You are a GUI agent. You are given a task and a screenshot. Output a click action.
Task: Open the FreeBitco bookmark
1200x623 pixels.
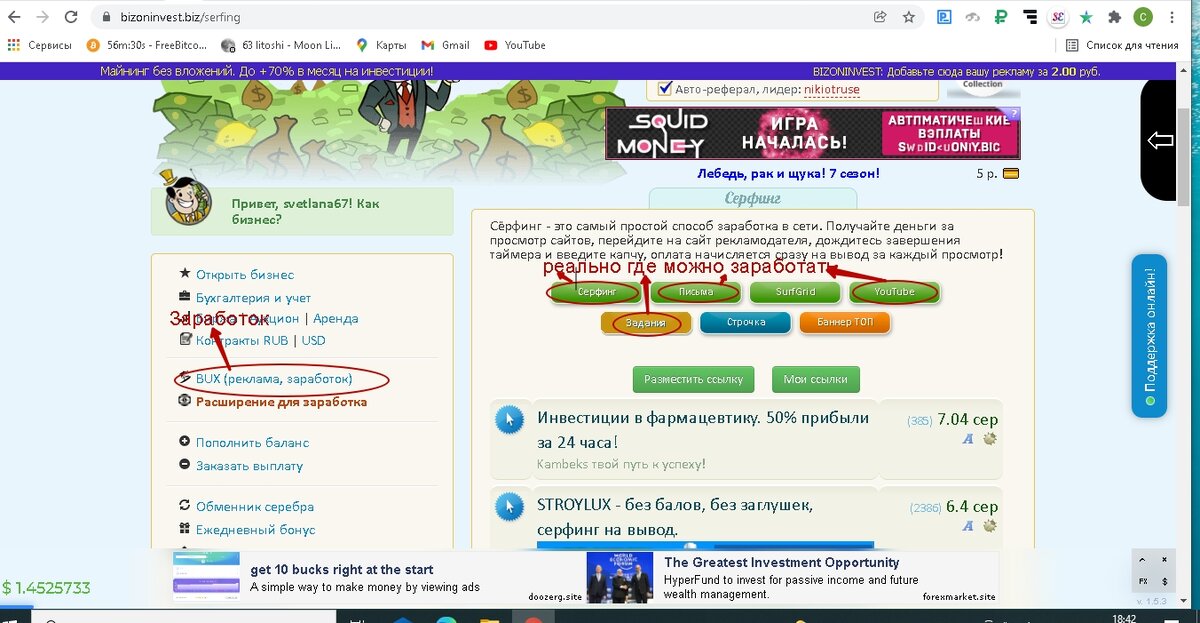pos(148,45)
